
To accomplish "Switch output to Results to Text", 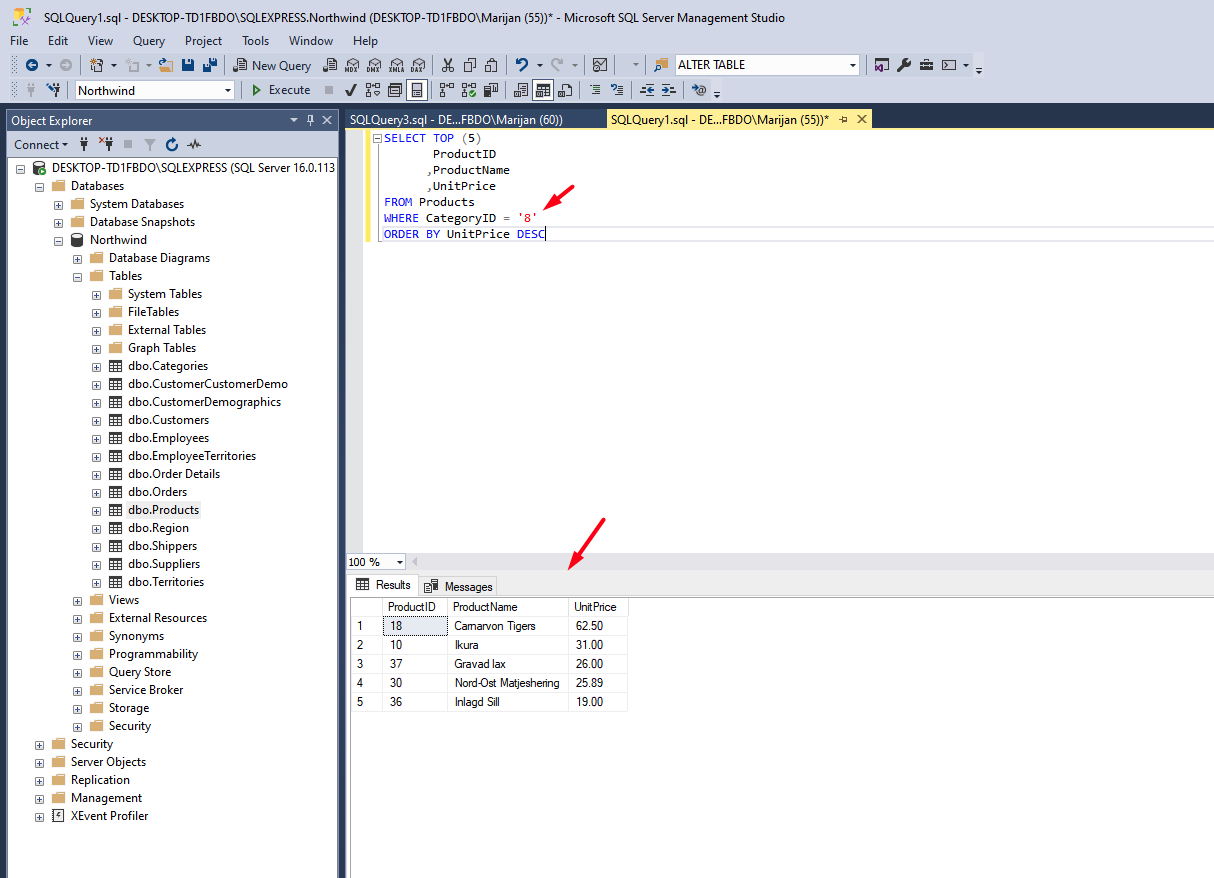I will click(x=521, y=90).
